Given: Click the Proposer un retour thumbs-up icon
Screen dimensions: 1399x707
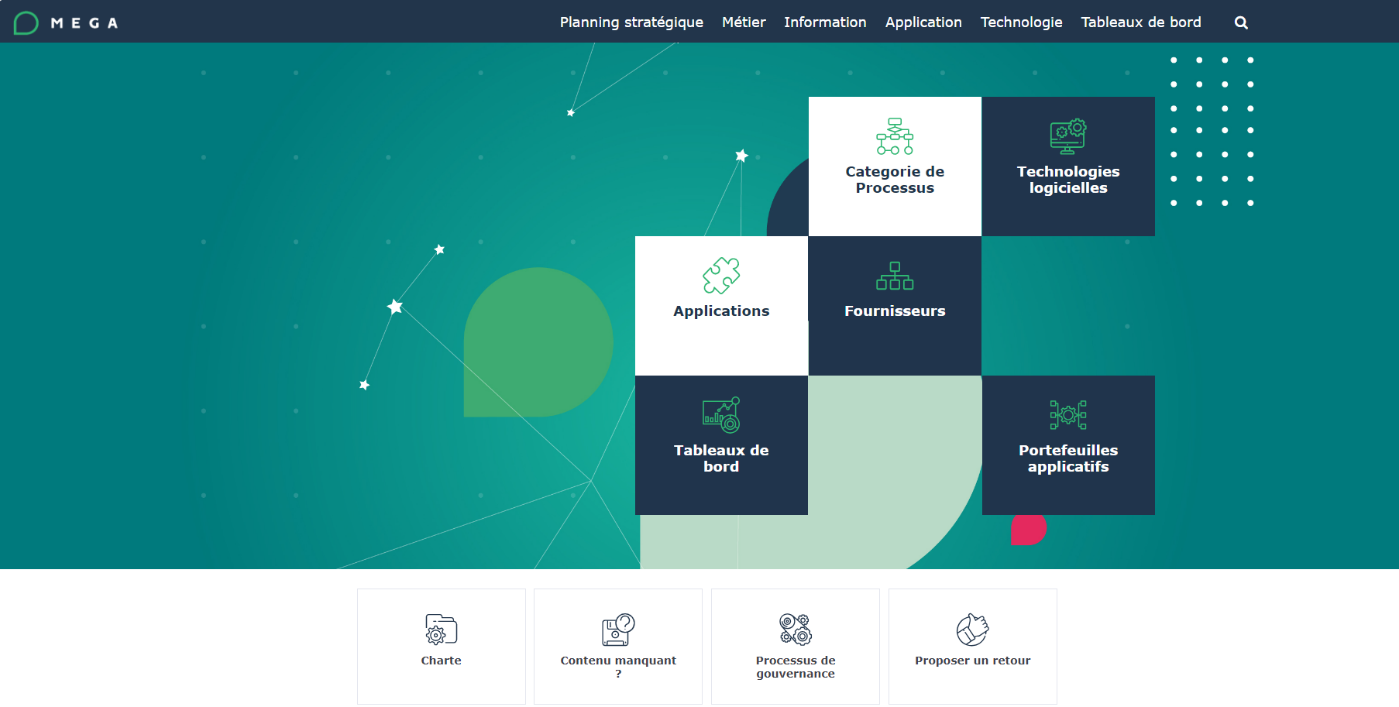Looking at the screenshot, I should (972, 629).
